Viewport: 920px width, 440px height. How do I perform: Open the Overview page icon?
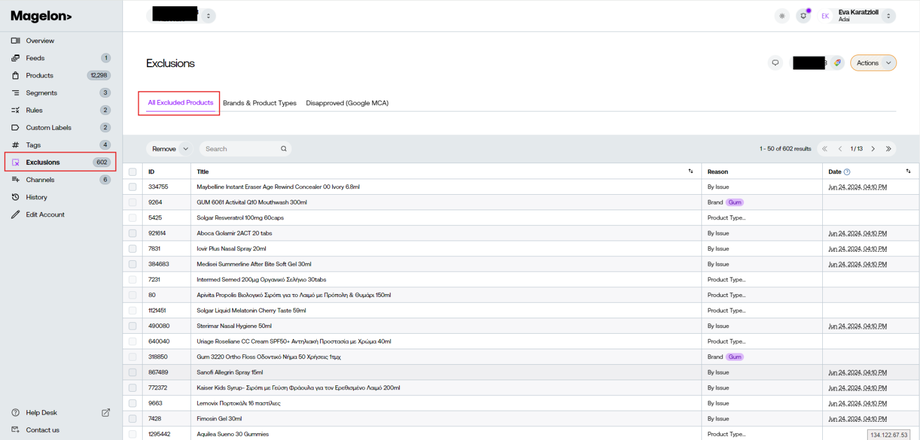[16, 41]
